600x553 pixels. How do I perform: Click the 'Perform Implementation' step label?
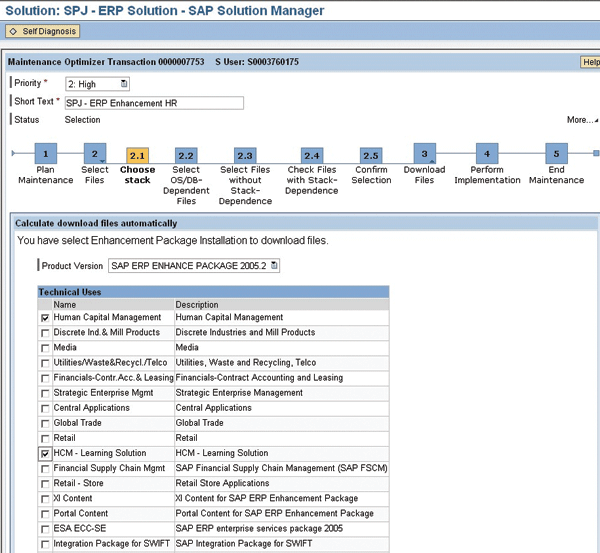(x=487, y=175)
